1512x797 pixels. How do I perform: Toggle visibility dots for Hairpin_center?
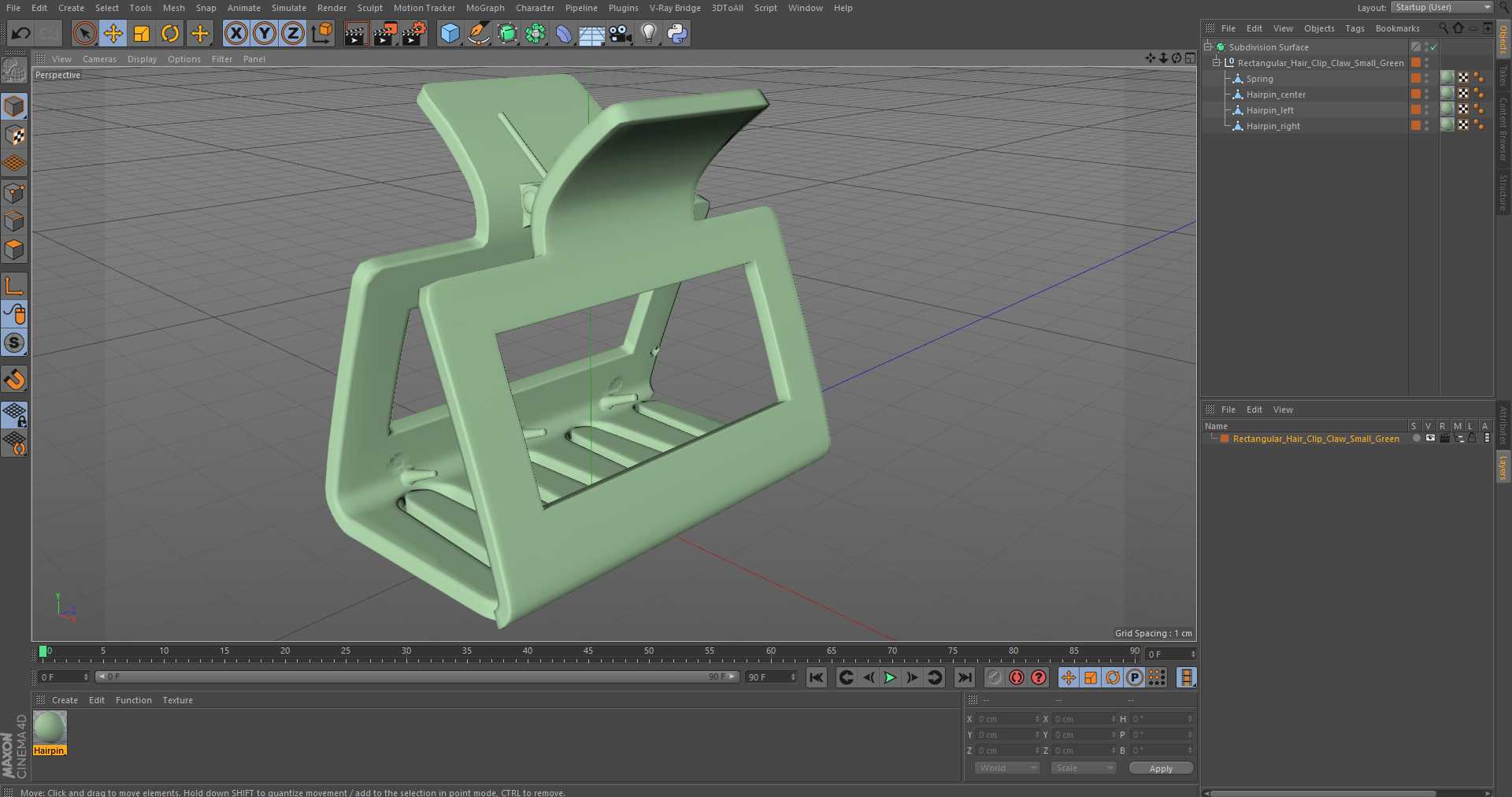pos(1427,95)
